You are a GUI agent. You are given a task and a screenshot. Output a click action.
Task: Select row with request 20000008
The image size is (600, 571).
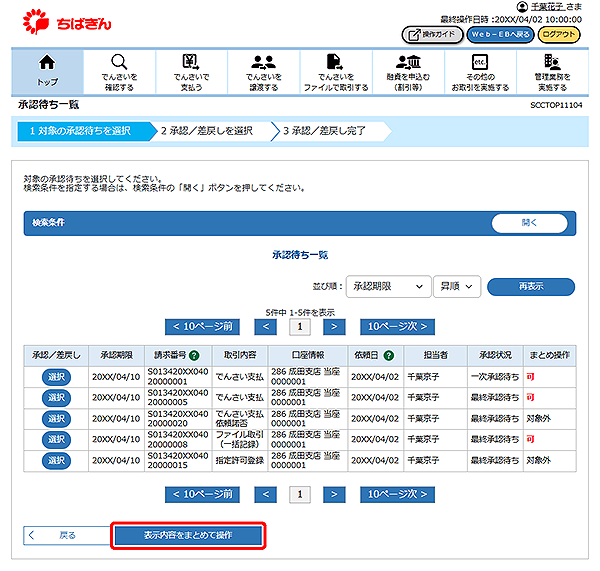[x=56, y=439]
